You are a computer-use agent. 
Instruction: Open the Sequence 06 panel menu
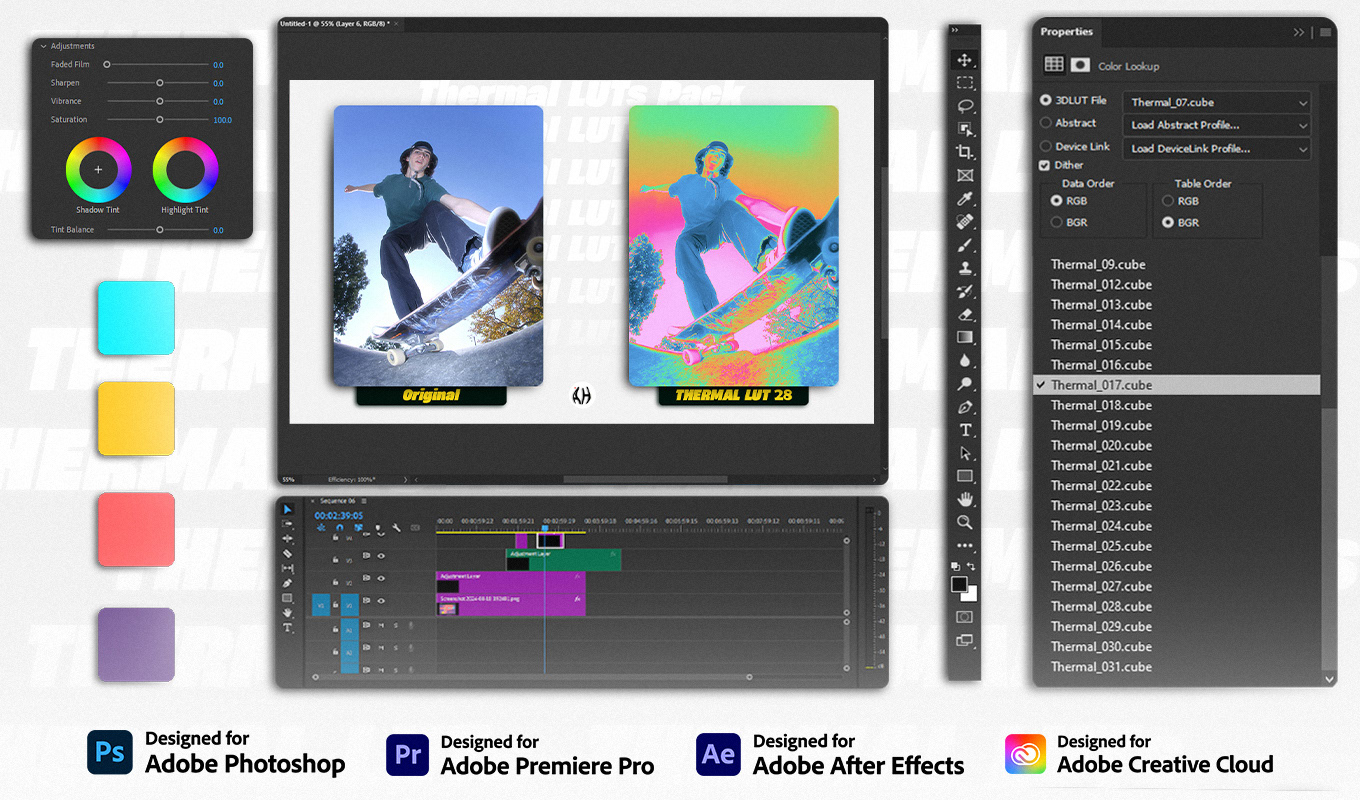click(364, 501)
